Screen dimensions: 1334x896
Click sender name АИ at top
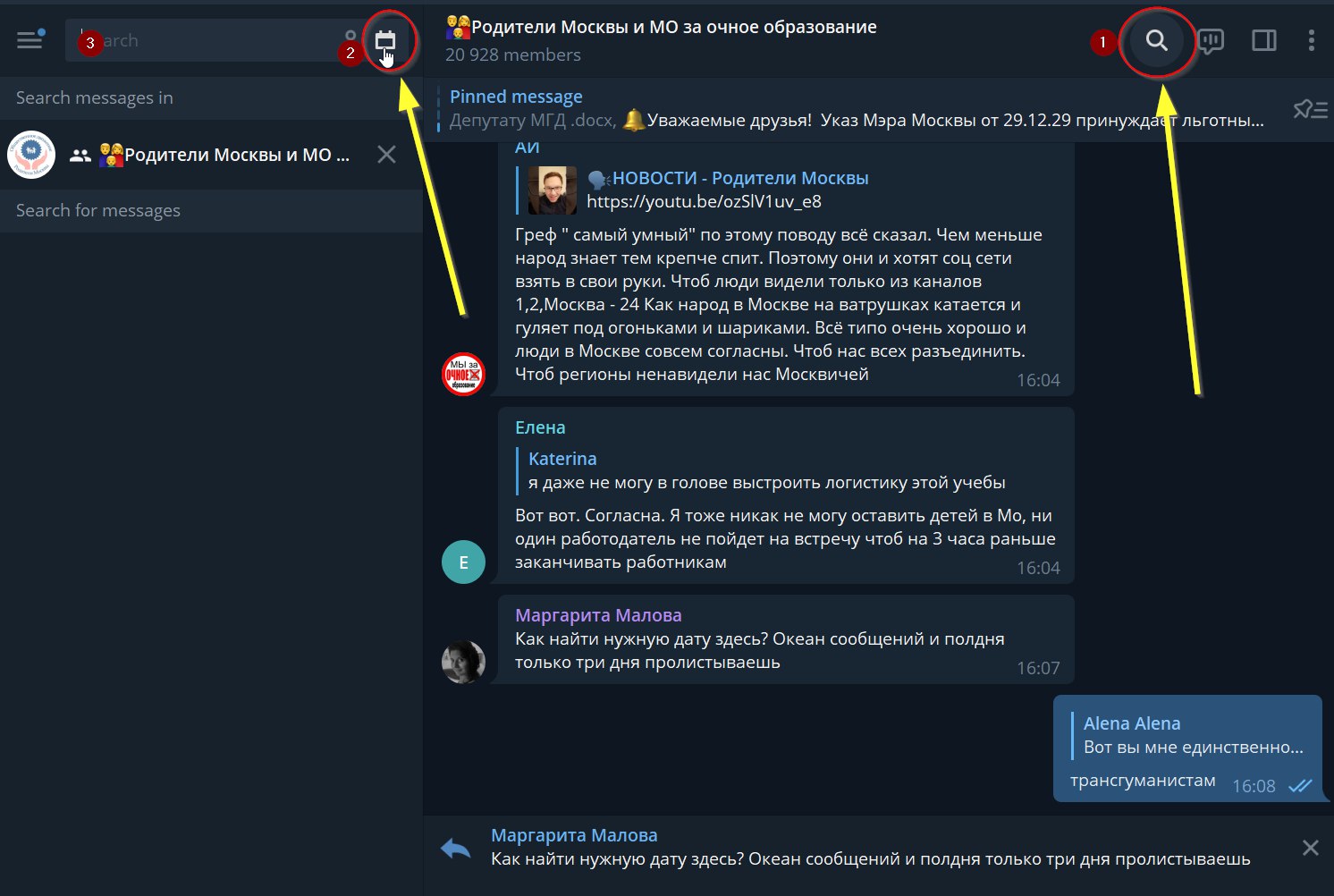click(x=528, y=148)
